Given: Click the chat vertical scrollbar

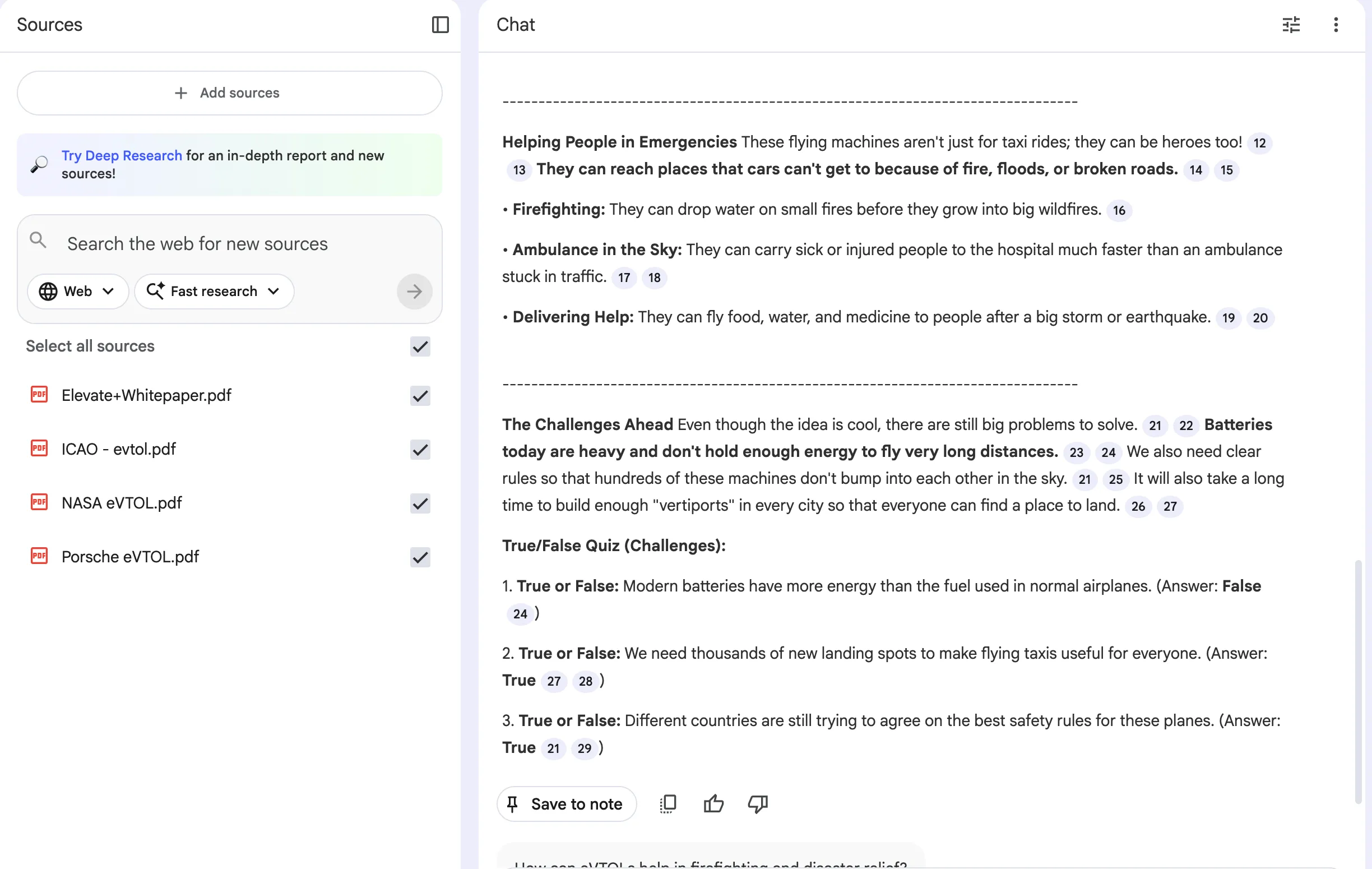Looking at the screenshot, I should coord(1358,681).
